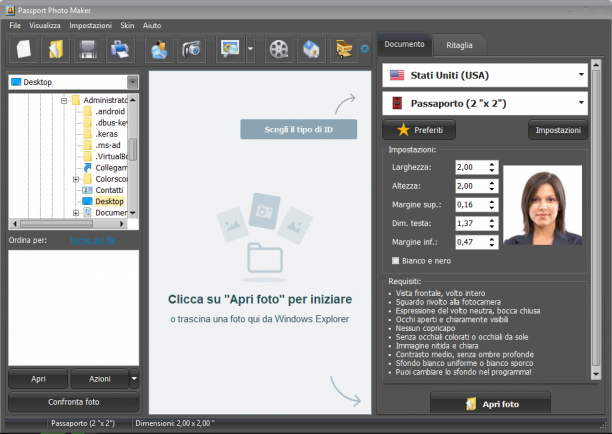Click the house toolbar icon

click(x=311, y=49)
